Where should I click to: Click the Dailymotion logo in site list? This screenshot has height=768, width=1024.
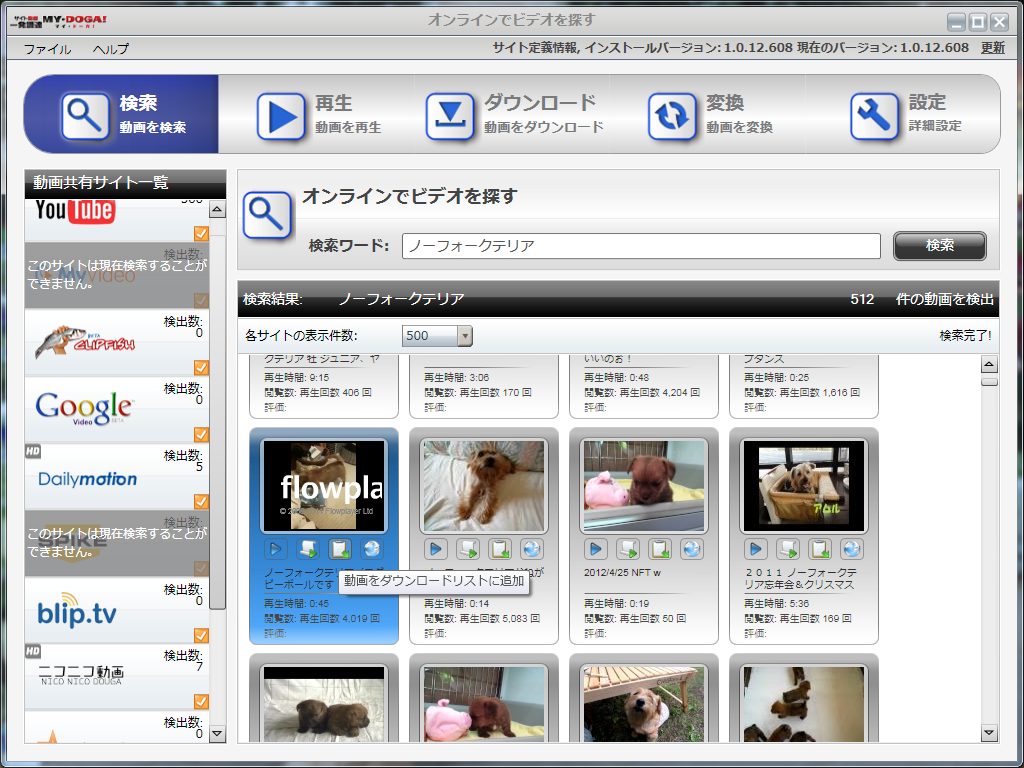tap(88, 479)
